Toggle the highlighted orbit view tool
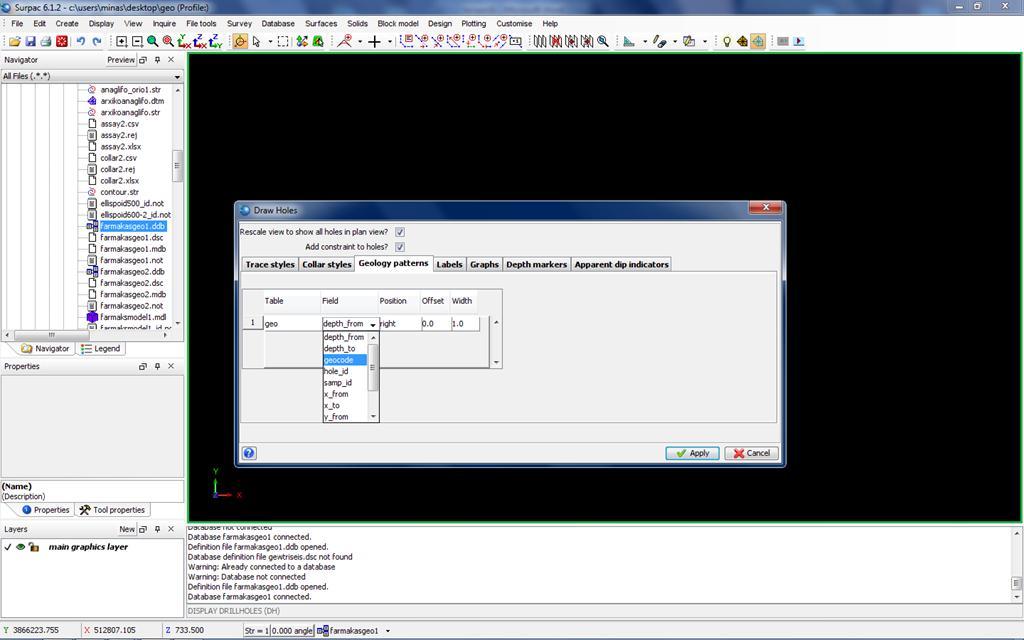 coord(240,41)
